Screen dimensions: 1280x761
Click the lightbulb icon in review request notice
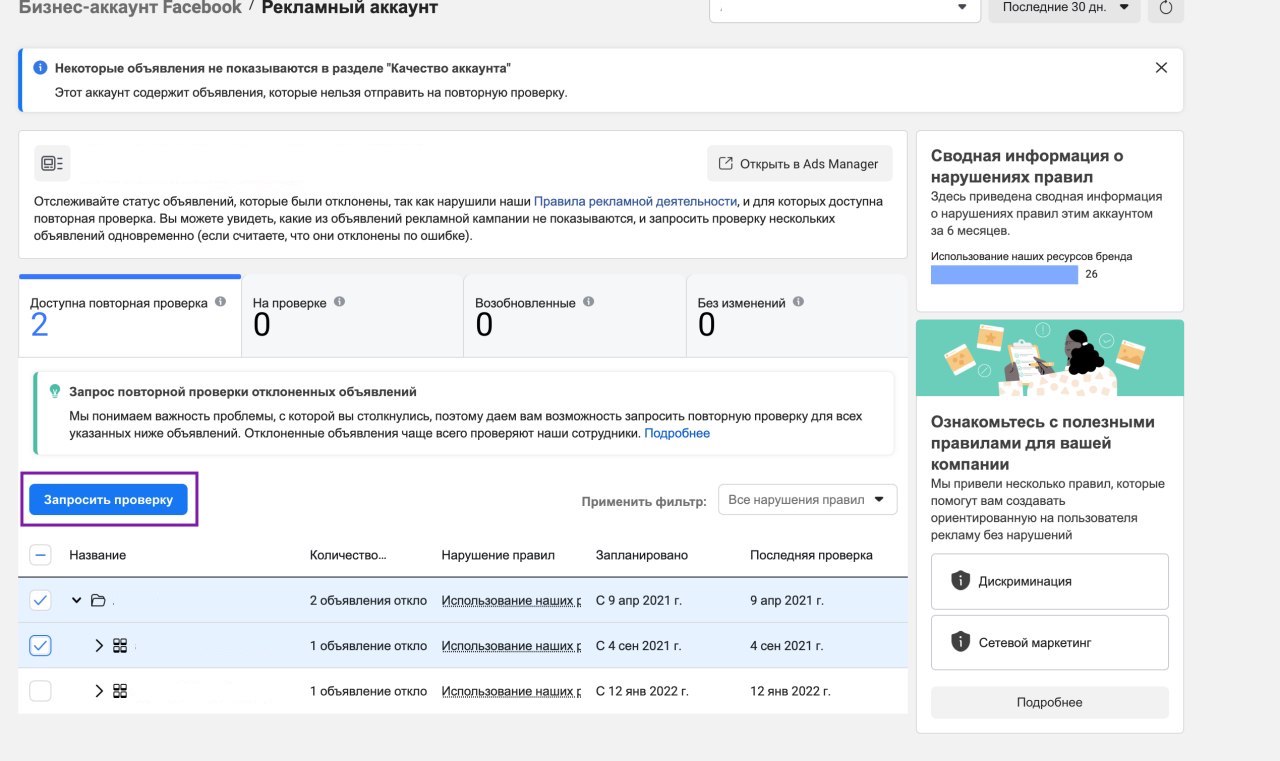pyautogui.click(x=55, y=392)
